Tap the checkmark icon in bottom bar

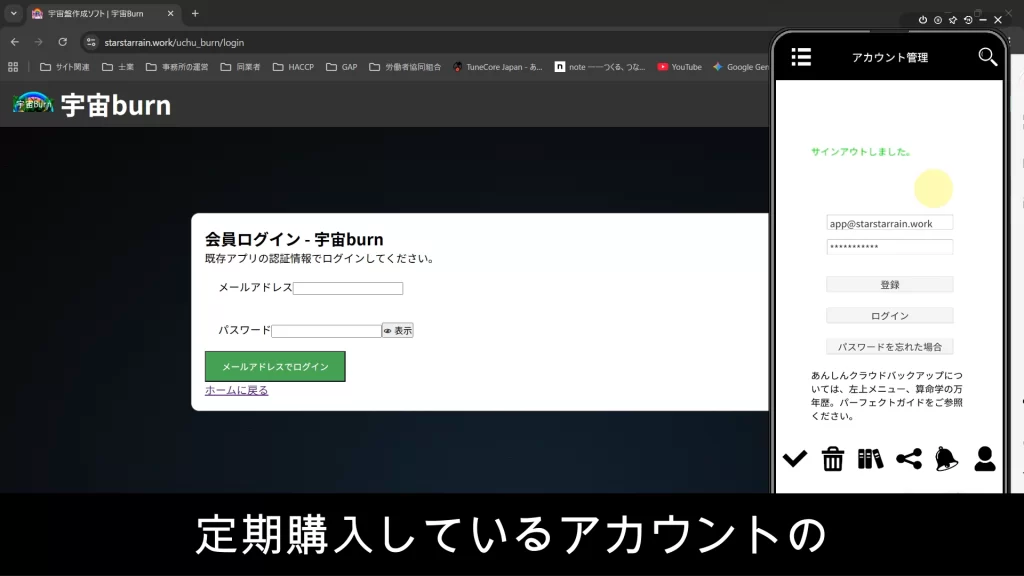tap(795, 459)
